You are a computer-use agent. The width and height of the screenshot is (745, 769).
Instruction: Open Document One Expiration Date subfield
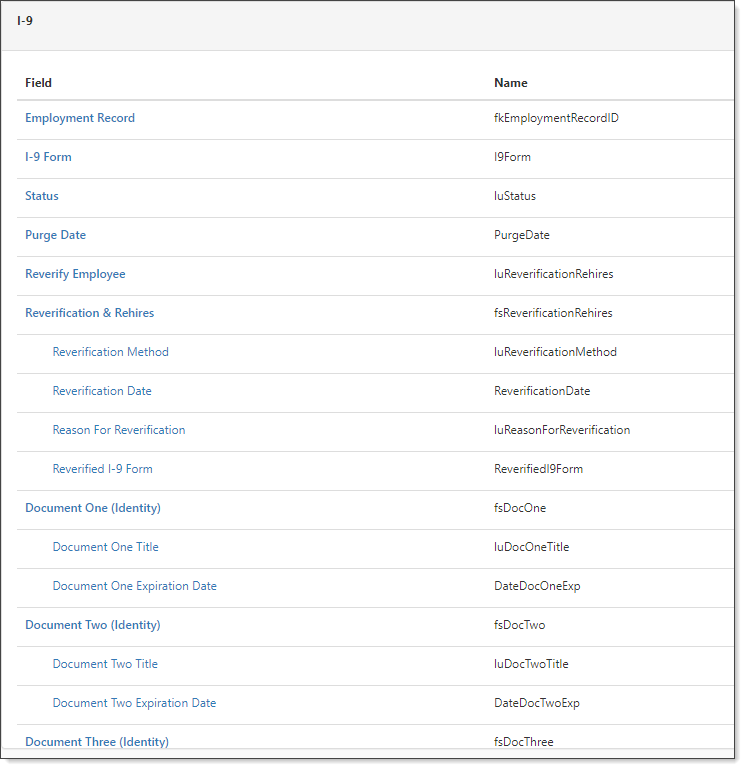pos(134,586)
